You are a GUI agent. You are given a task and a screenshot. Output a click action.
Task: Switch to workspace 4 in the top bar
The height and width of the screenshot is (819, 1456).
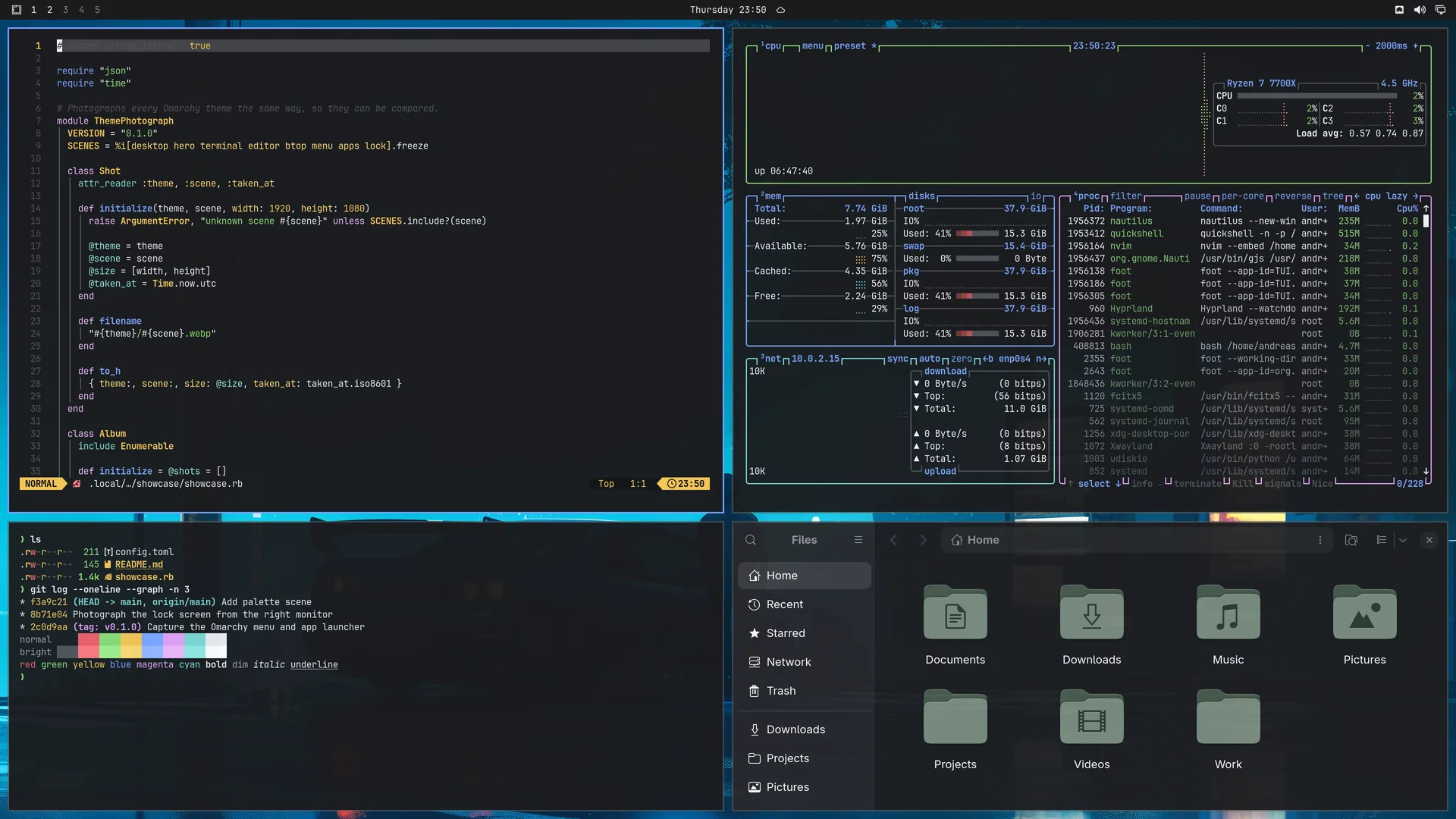tap(81, 10)
